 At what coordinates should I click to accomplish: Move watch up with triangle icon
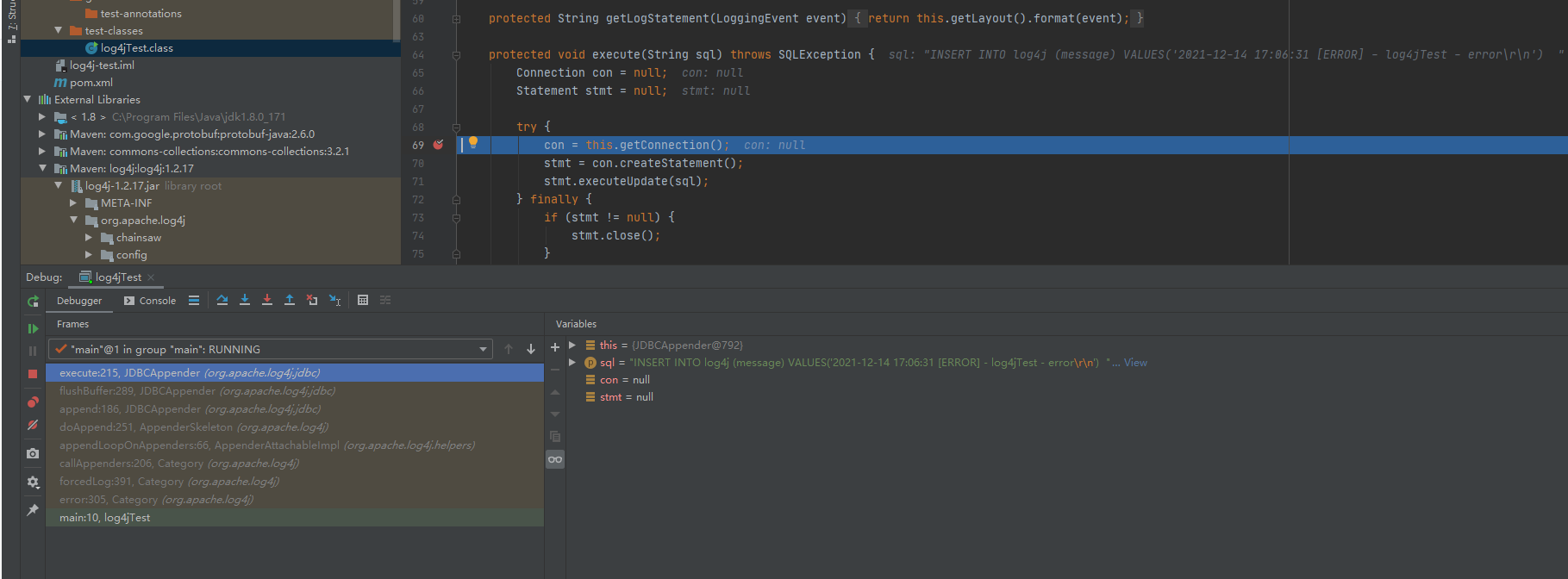[x=555, y=392]
